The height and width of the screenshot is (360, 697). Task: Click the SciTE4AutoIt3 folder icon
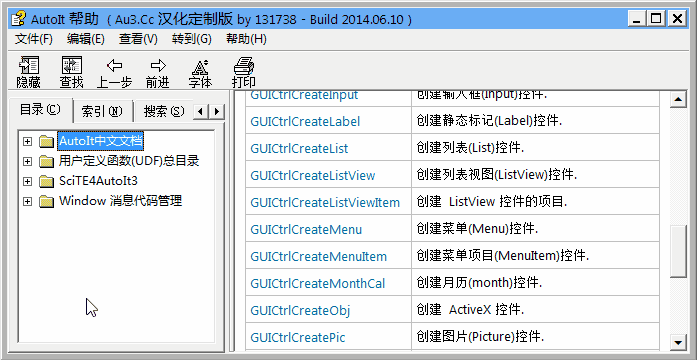click(x=46, y=181)
